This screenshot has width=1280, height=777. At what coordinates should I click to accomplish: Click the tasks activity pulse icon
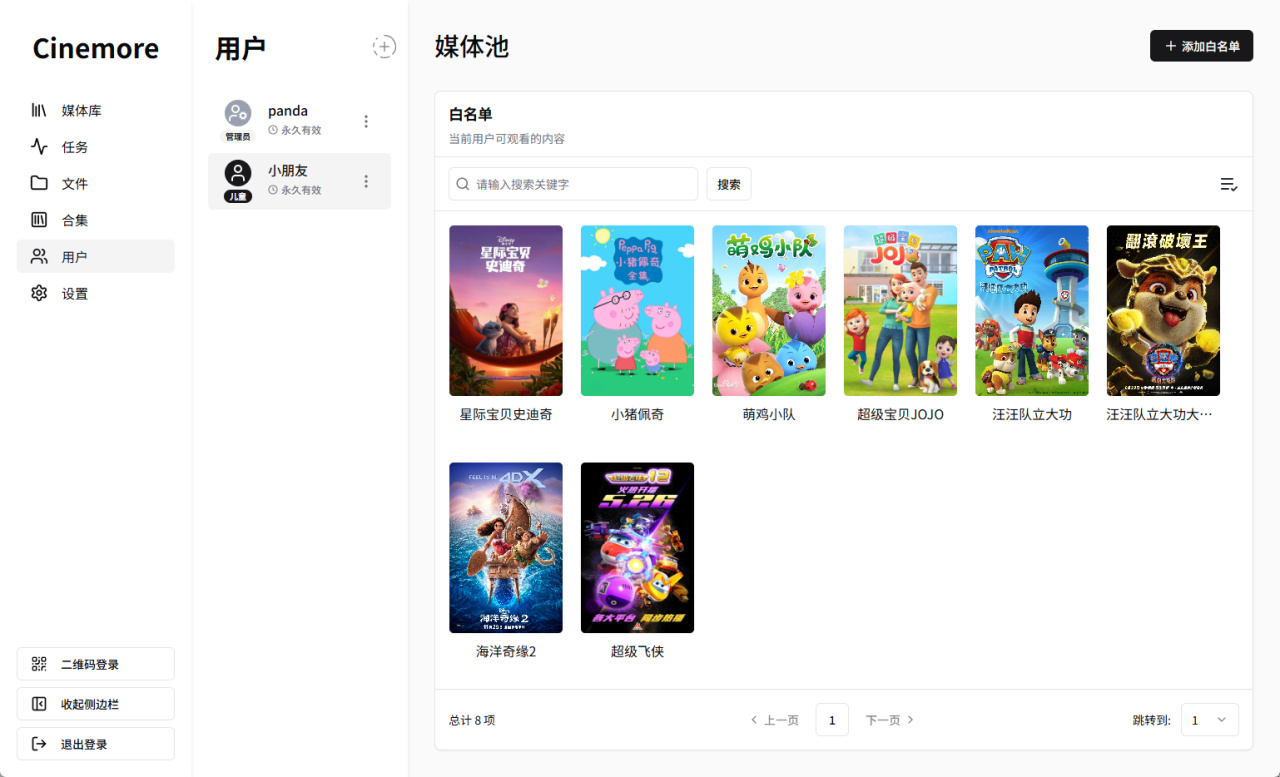(39, 147)
